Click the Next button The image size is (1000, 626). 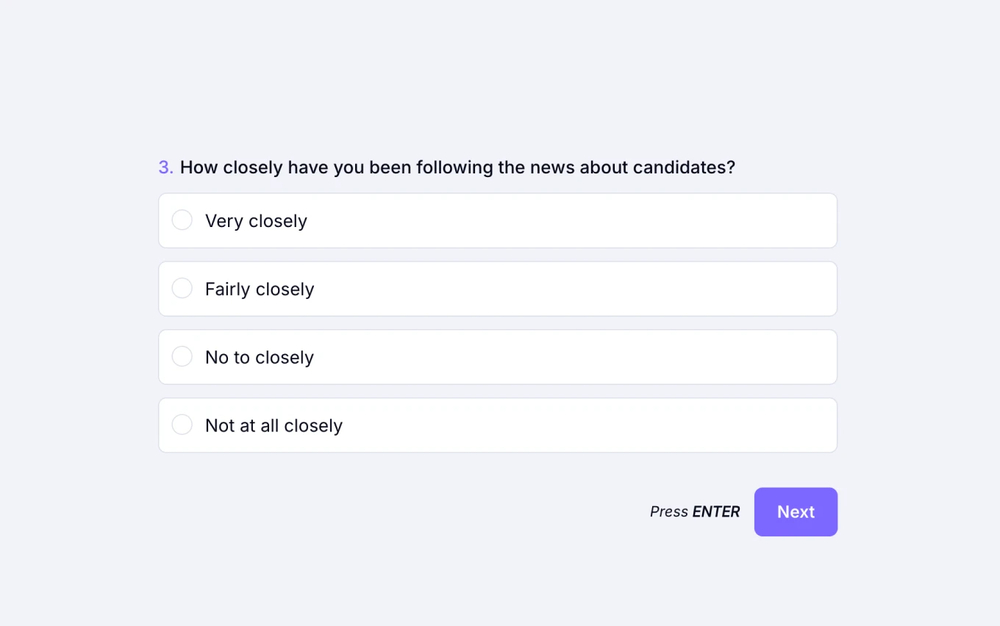(795, 511)
